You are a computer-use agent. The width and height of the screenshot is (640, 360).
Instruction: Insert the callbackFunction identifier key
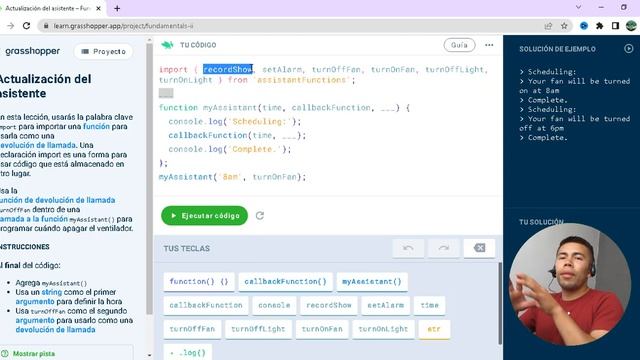(x=206, y=305)
